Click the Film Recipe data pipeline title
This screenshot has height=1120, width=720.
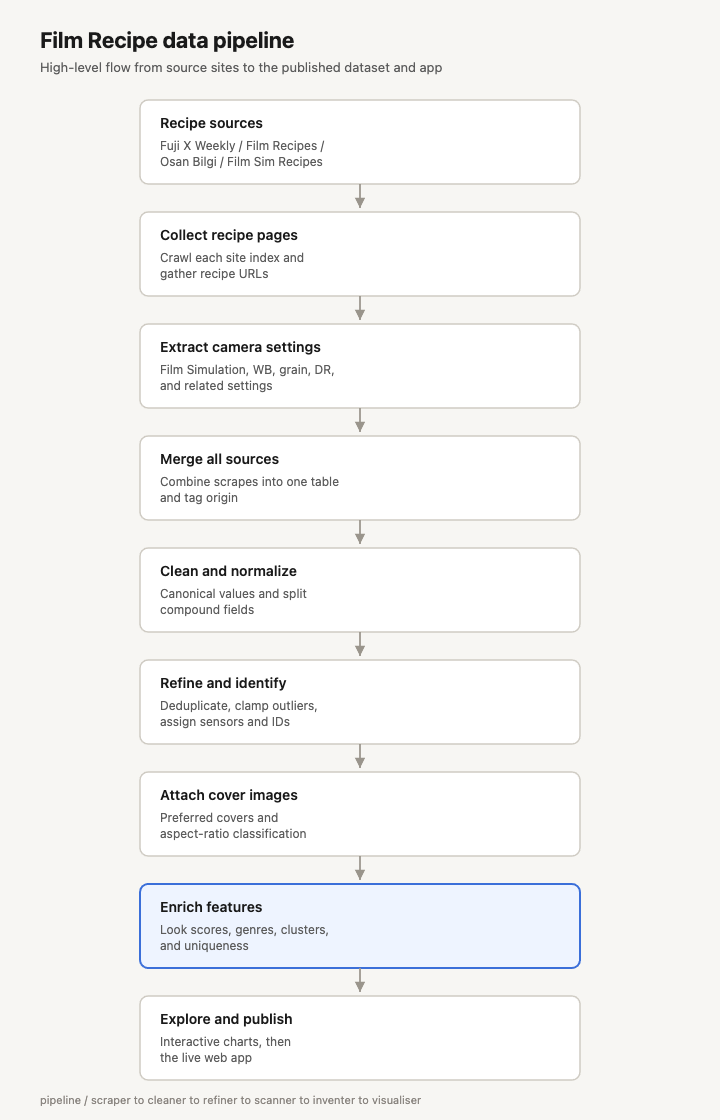(167, 41)
